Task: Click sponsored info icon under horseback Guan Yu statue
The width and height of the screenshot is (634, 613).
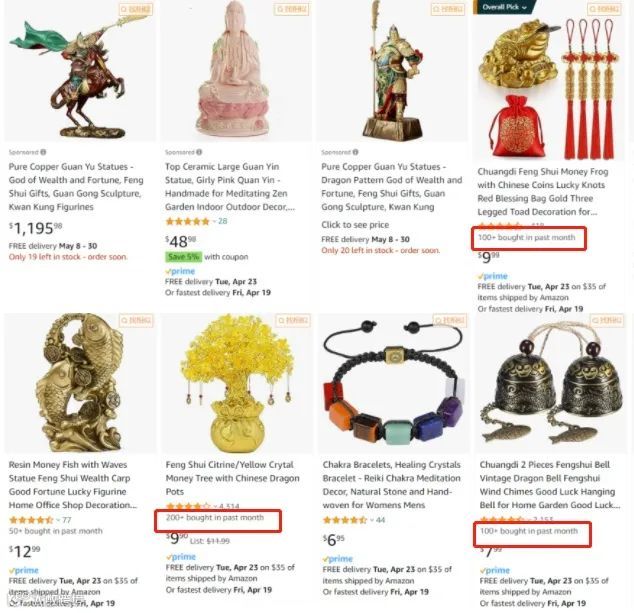Action: (x=43, y=152)
